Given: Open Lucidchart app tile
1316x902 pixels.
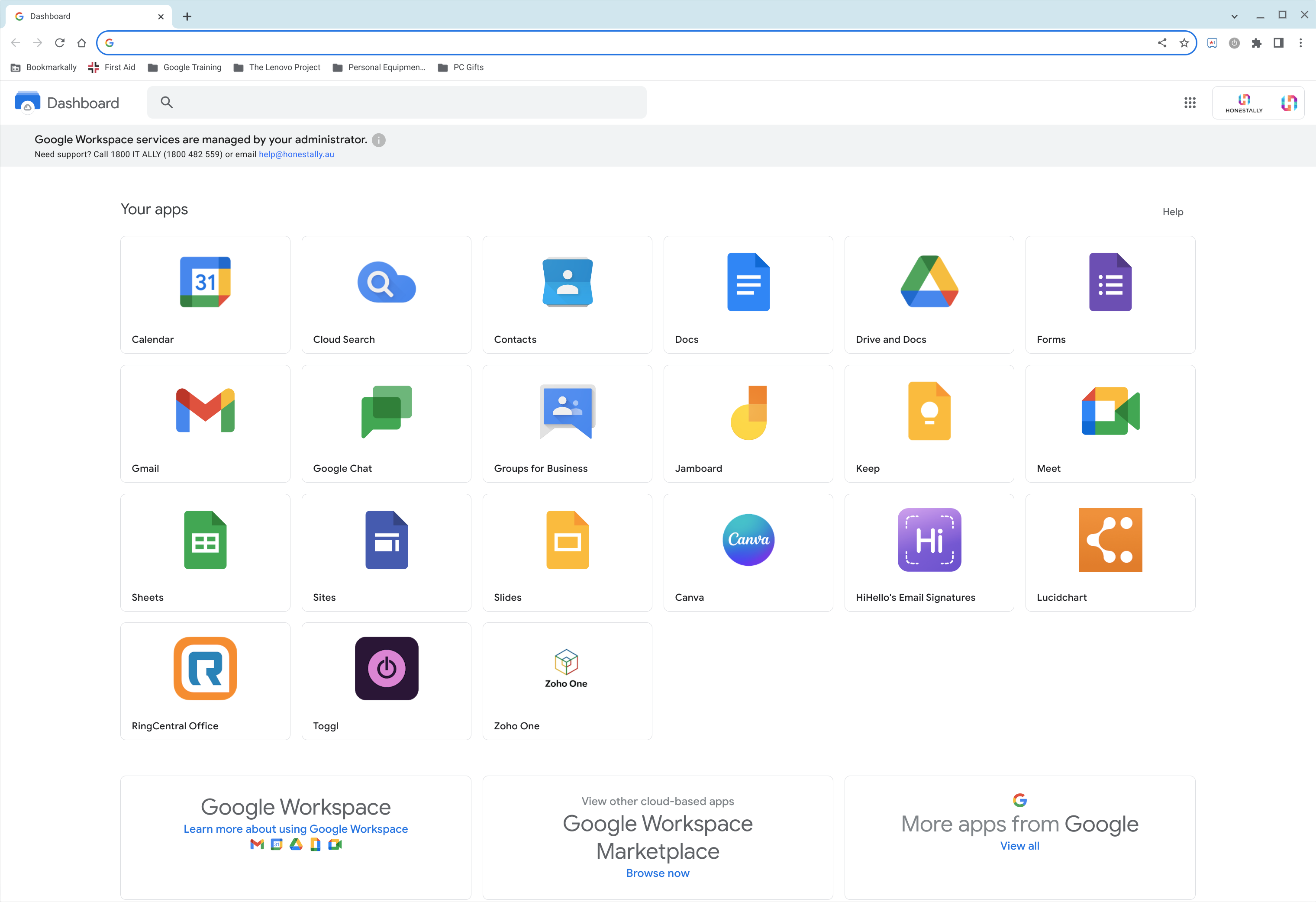Looking at the screenshot, I should pyautogui.click(x=1110, y=552).
